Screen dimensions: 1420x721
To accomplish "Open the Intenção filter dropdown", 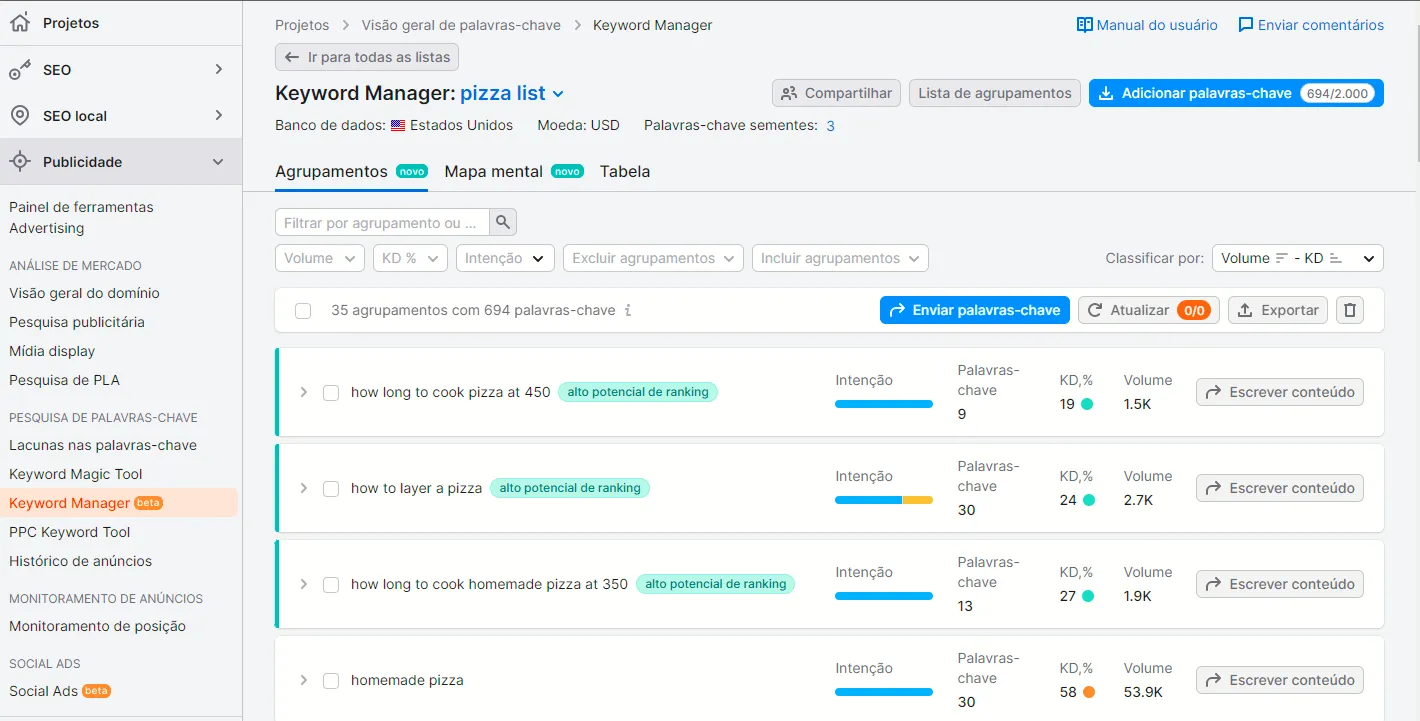I will coord(505,258).
